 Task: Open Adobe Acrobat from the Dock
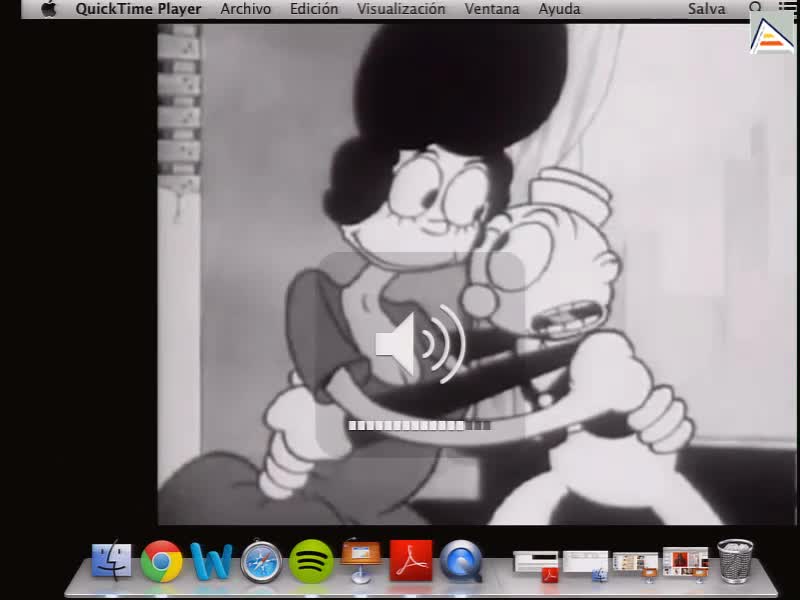(x=411, y=560)
